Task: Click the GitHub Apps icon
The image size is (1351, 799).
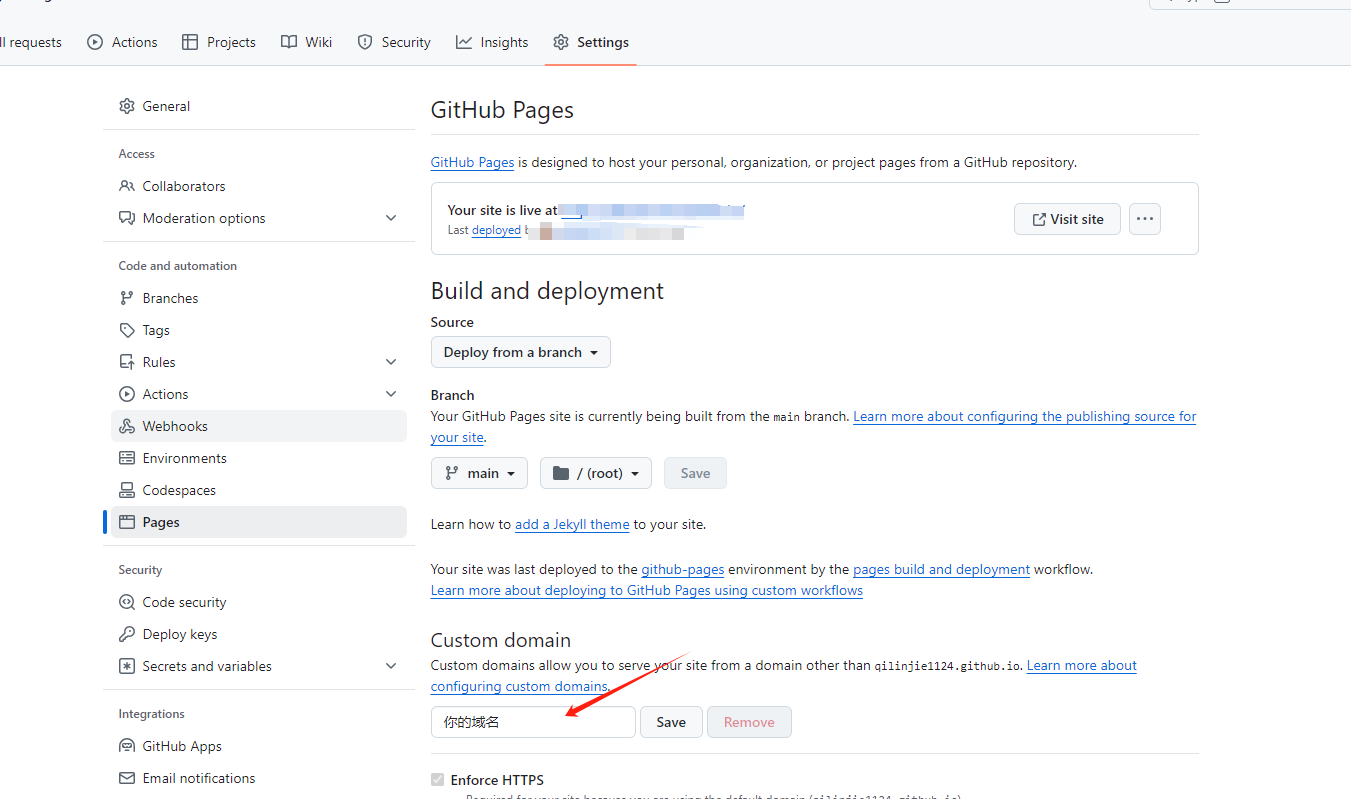Action: tap(127, 746)
